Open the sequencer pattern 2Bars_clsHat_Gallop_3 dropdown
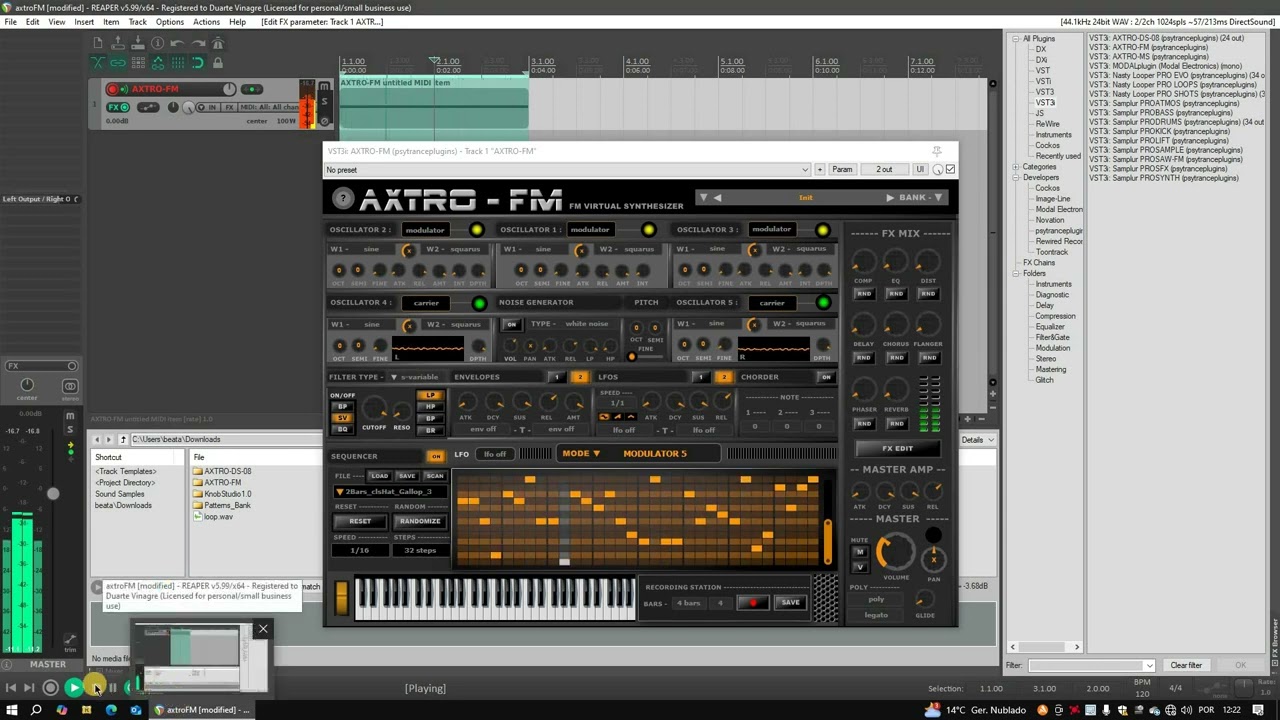The width and height of the screenshot is (1280, 720). pos(390,492)
